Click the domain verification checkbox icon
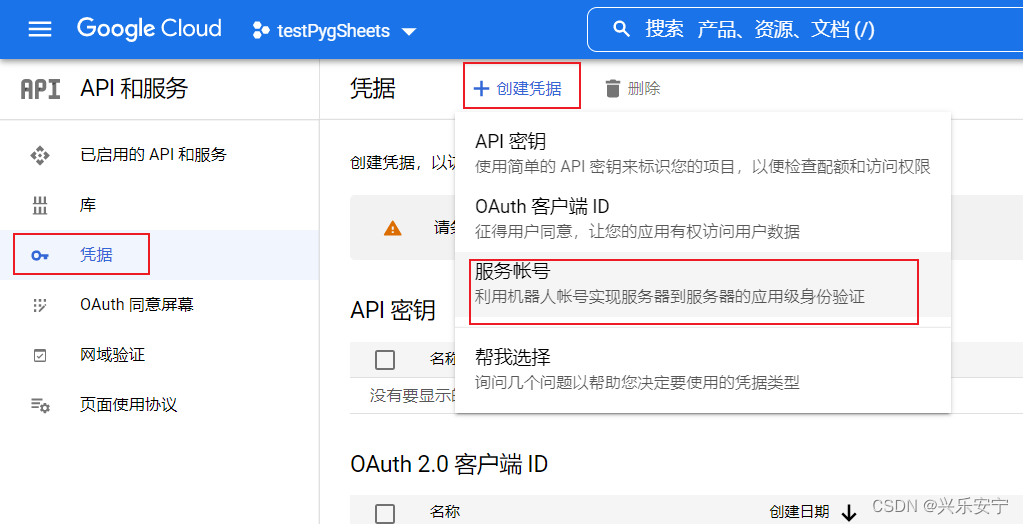 (x=40, y=356)
